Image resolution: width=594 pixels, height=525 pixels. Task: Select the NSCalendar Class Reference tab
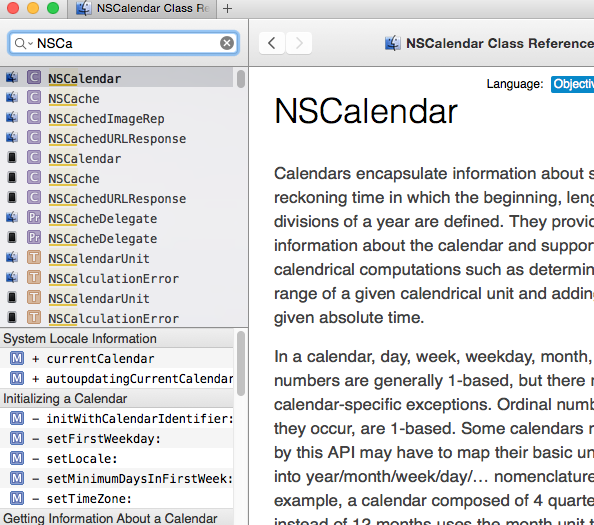[x=142, y=8]
